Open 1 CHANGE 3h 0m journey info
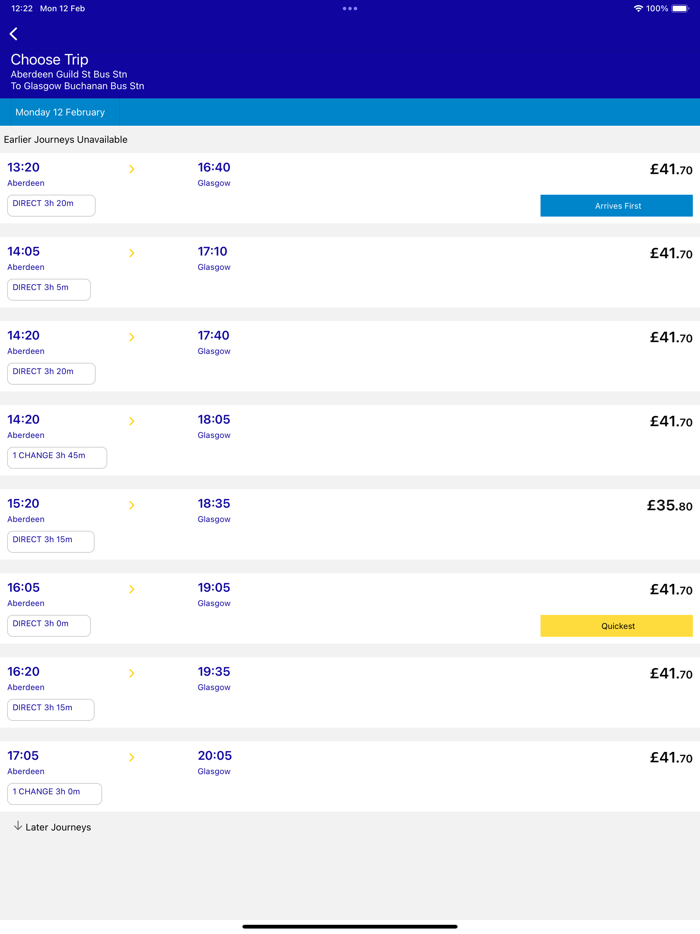The width and height of the screenshot is (700, 934). (x=55, y=792)
